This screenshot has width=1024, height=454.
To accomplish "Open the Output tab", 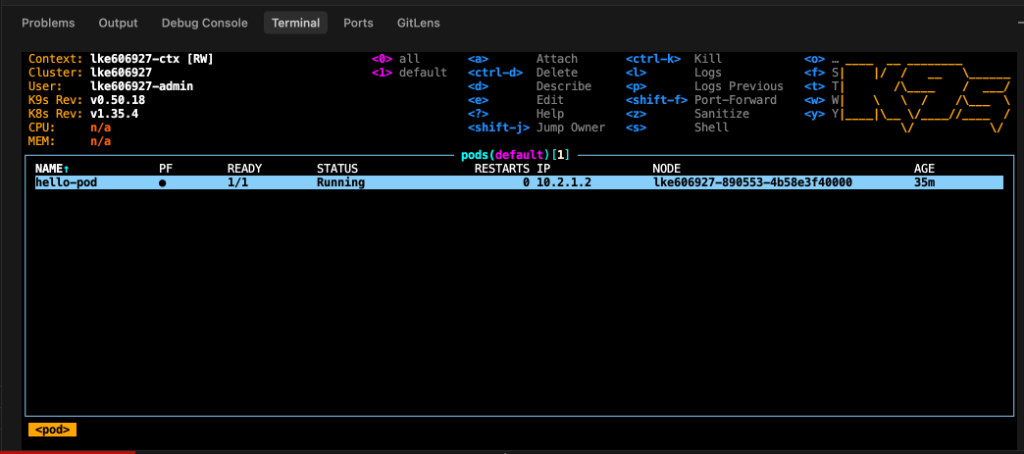I will [118, 23].
